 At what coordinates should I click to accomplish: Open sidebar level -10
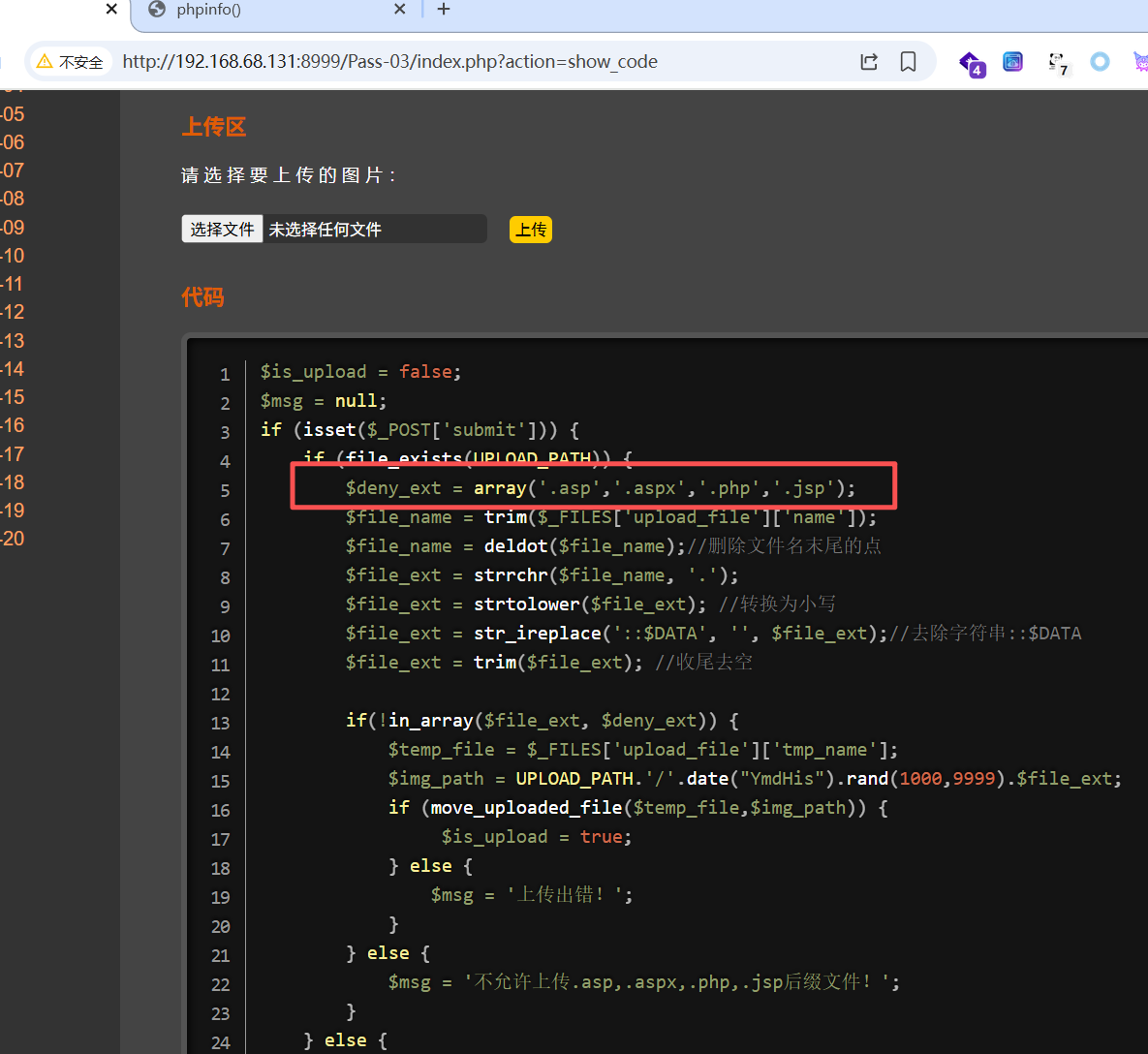pyautogui.click(x=13, y=256)
